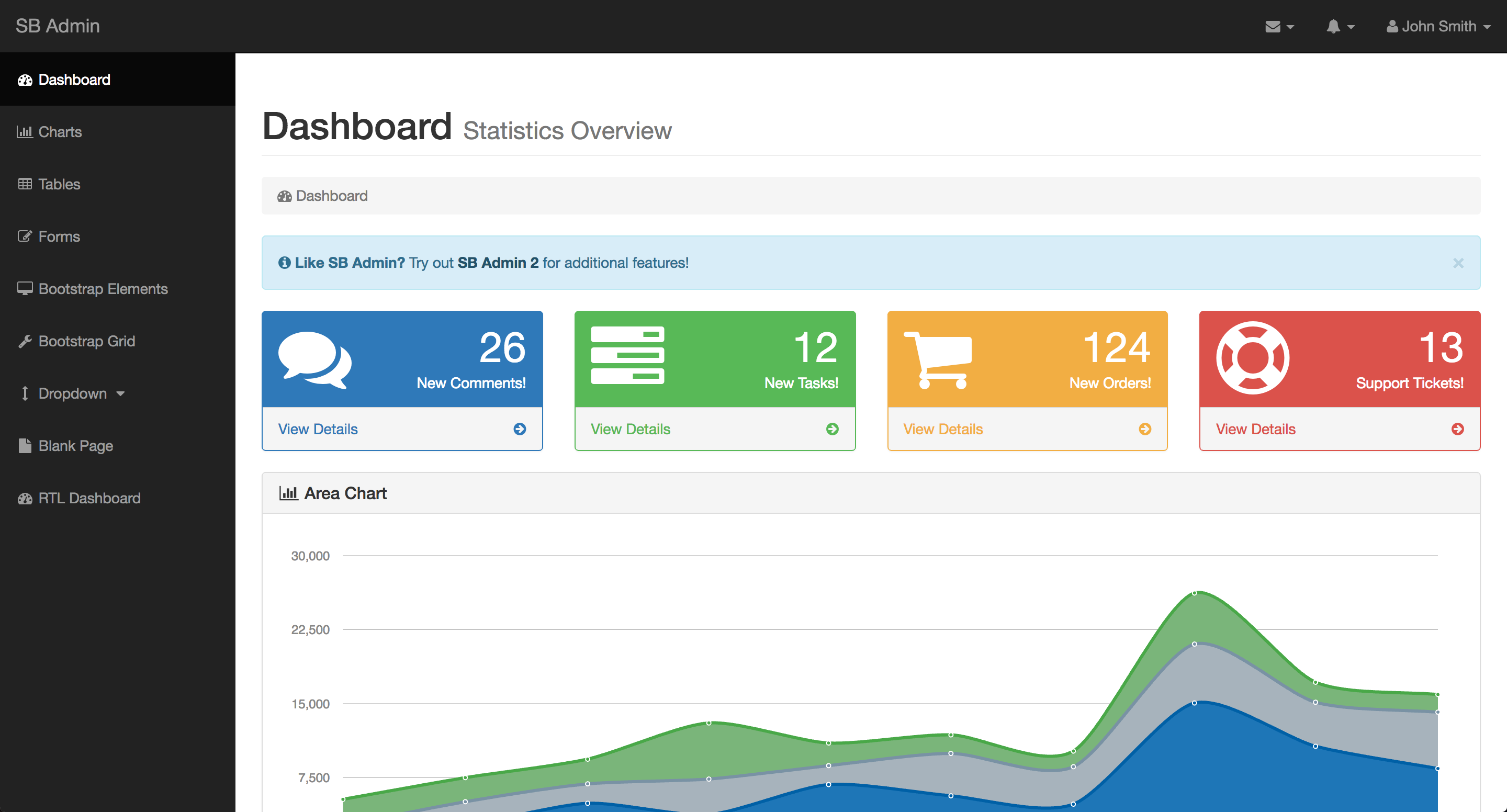Image resolution: width=1507 pixels, height=812 pixels.
Task: Click the file icon beside Blank Page
Action: point(25,446)
